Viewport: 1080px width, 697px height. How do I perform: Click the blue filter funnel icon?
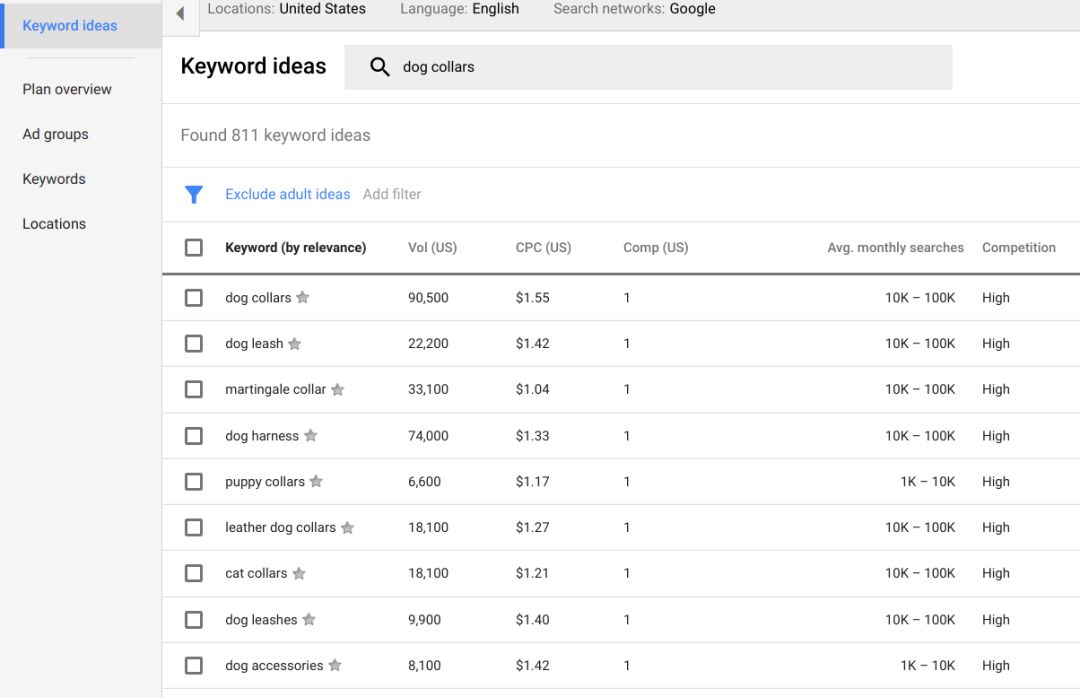194,195
